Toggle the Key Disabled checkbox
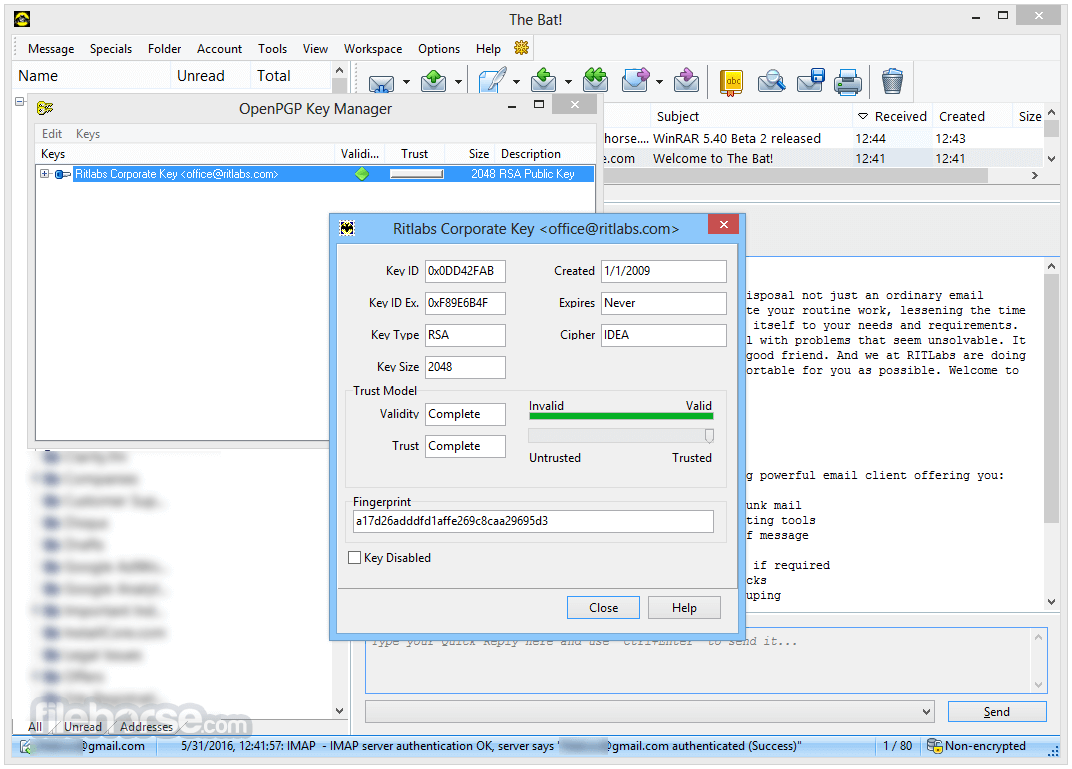This screenshot has height=769, width=1072. [354, 558]
